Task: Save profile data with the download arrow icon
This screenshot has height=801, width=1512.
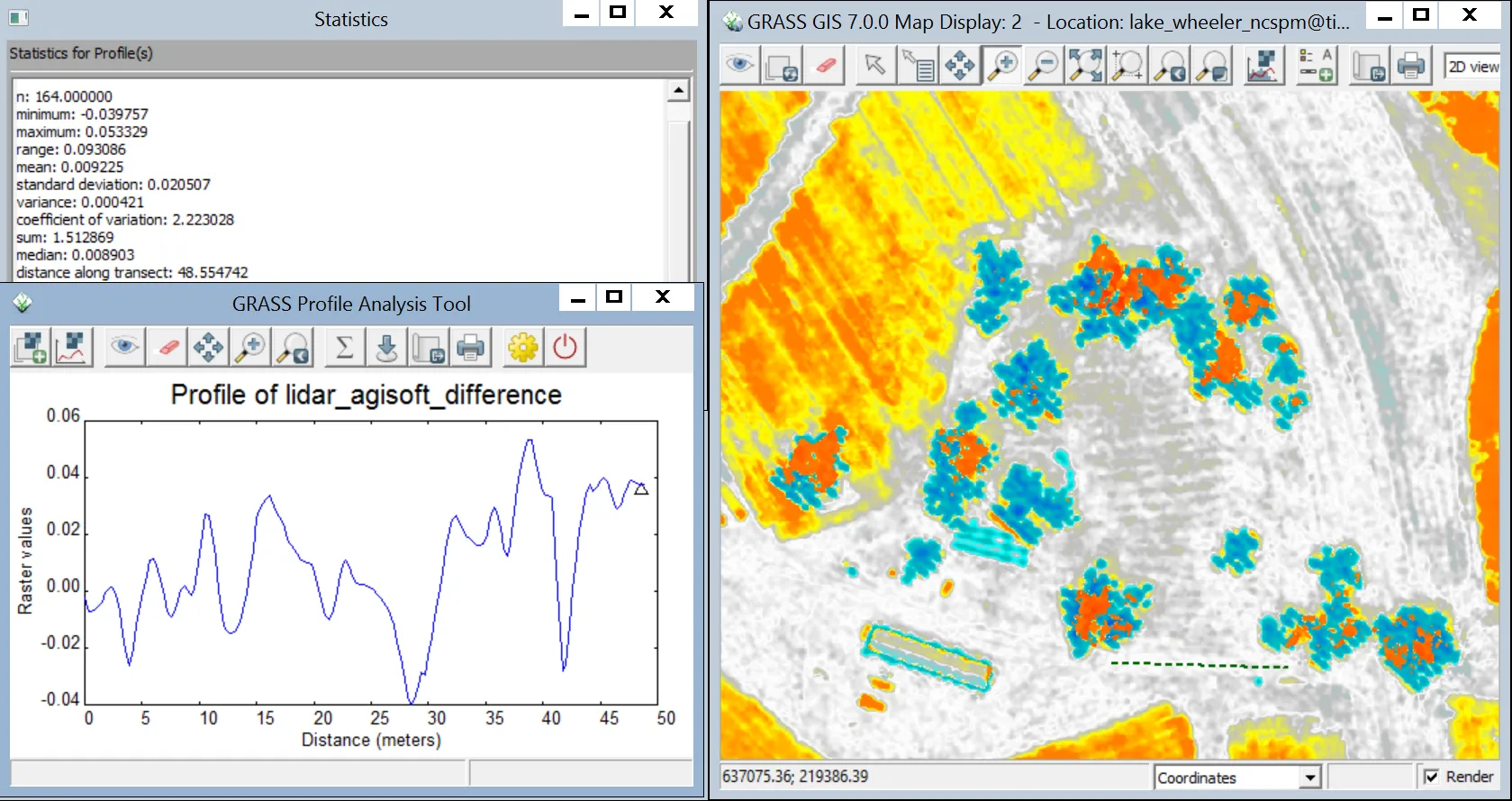Action: (386, 348)
